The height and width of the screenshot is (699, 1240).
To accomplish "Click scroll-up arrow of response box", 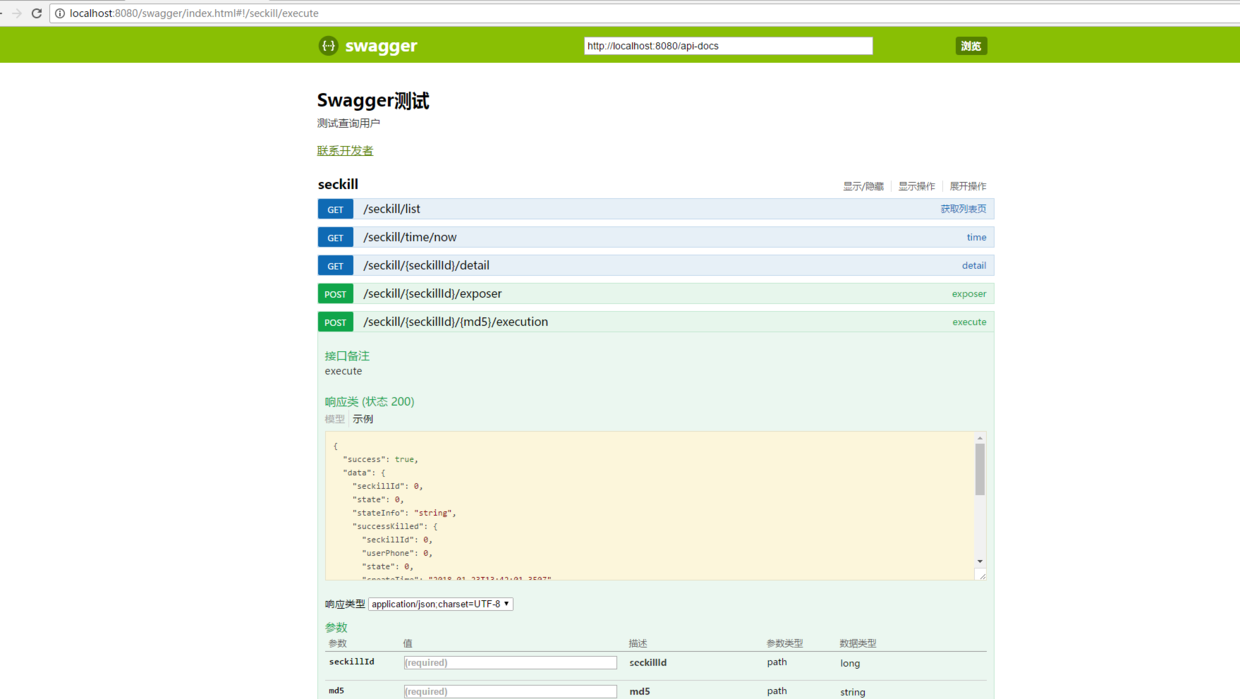I will (980, 438).
